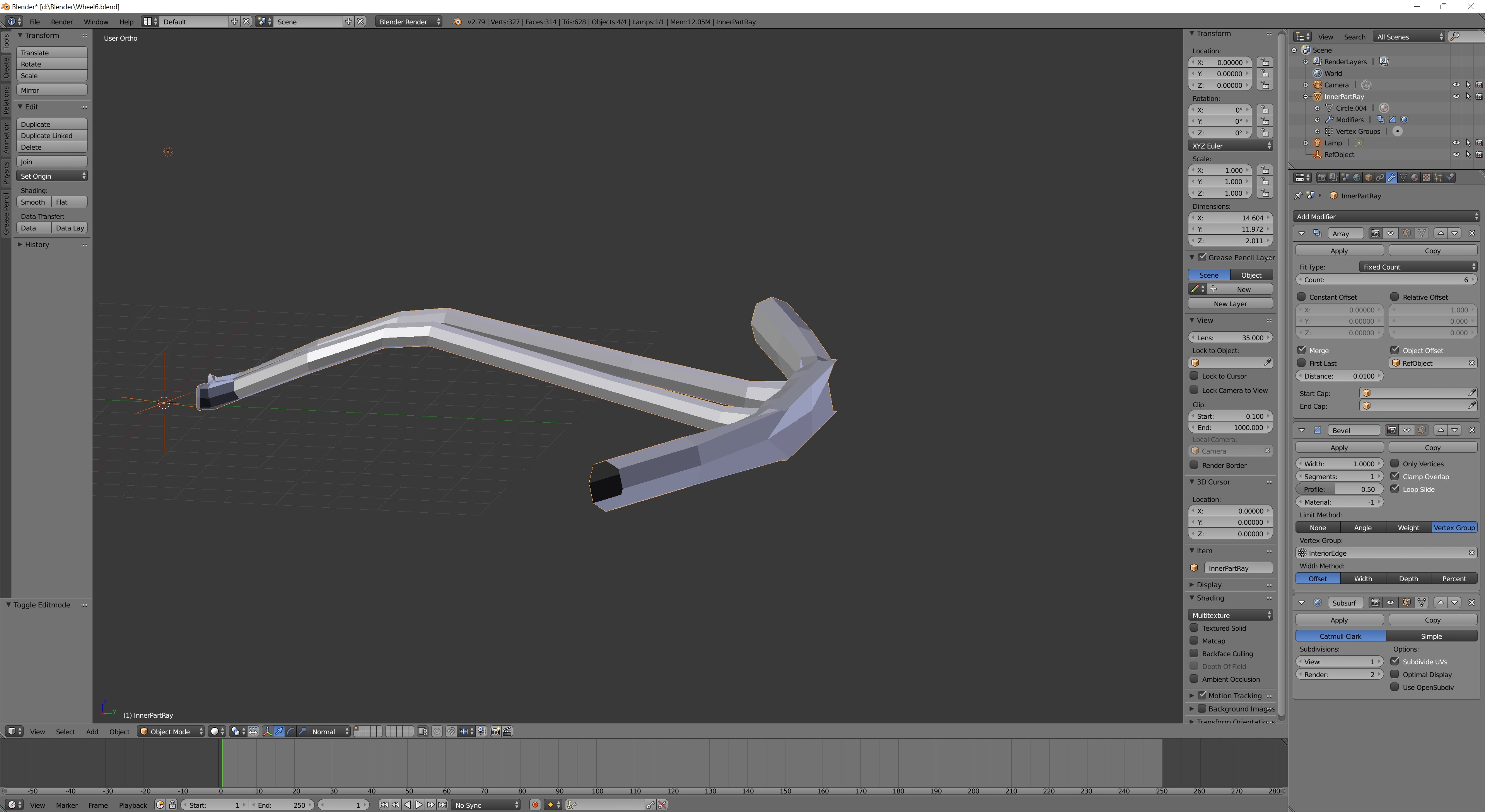
Task: Open the Object Mode selector
Action: point(171,731)
